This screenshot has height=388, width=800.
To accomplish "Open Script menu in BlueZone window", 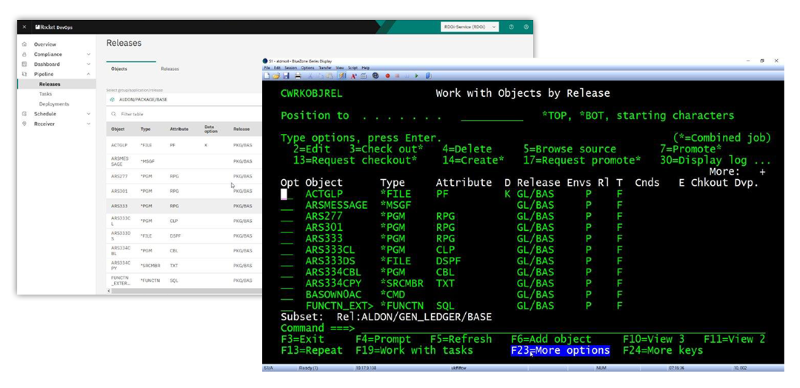I will (353, 68).
